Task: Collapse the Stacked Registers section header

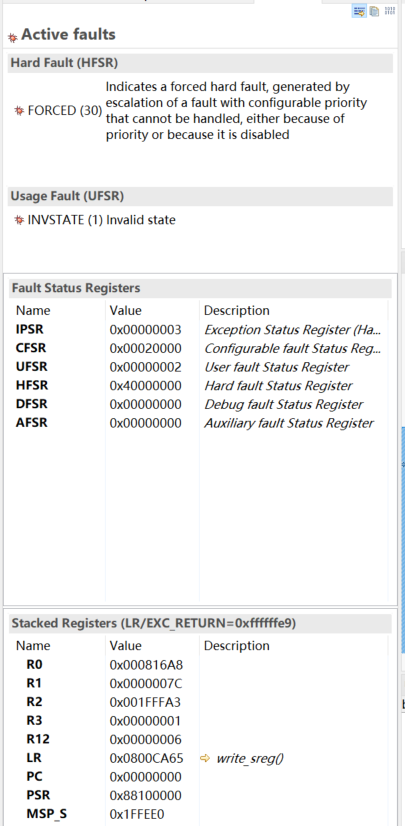Action: point(200,623)
